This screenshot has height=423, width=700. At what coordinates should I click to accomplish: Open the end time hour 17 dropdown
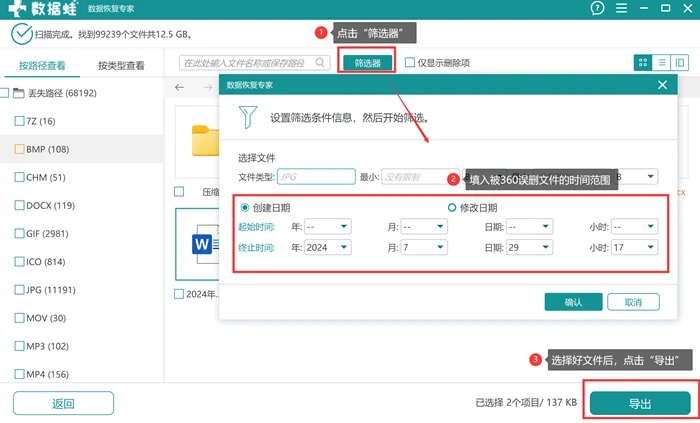[634, 247]
